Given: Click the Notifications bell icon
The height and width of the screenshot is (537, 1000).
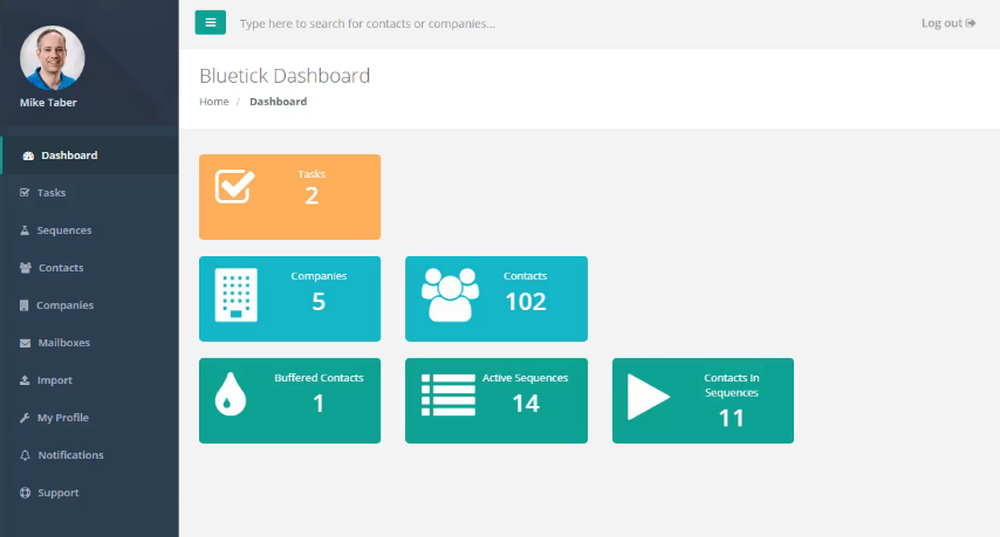Looking at the screenshot, I should tap(25, 455).
